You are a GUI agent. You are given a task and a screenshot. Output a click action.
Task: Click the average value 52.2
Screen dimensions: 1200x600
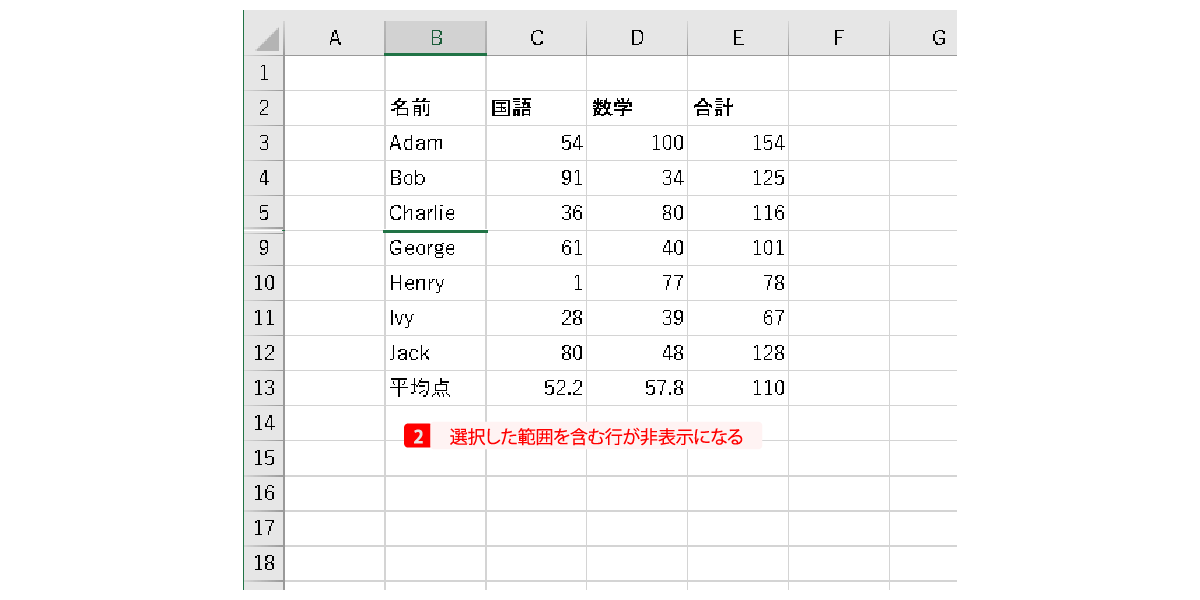[x=536, y=388]
